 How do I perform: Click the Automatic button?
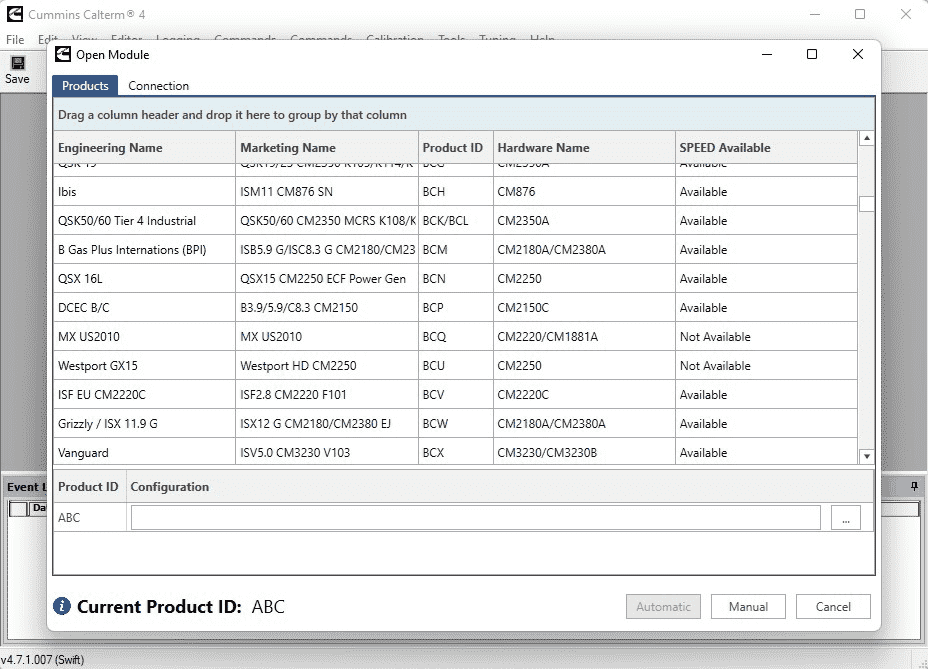point(663,607)
